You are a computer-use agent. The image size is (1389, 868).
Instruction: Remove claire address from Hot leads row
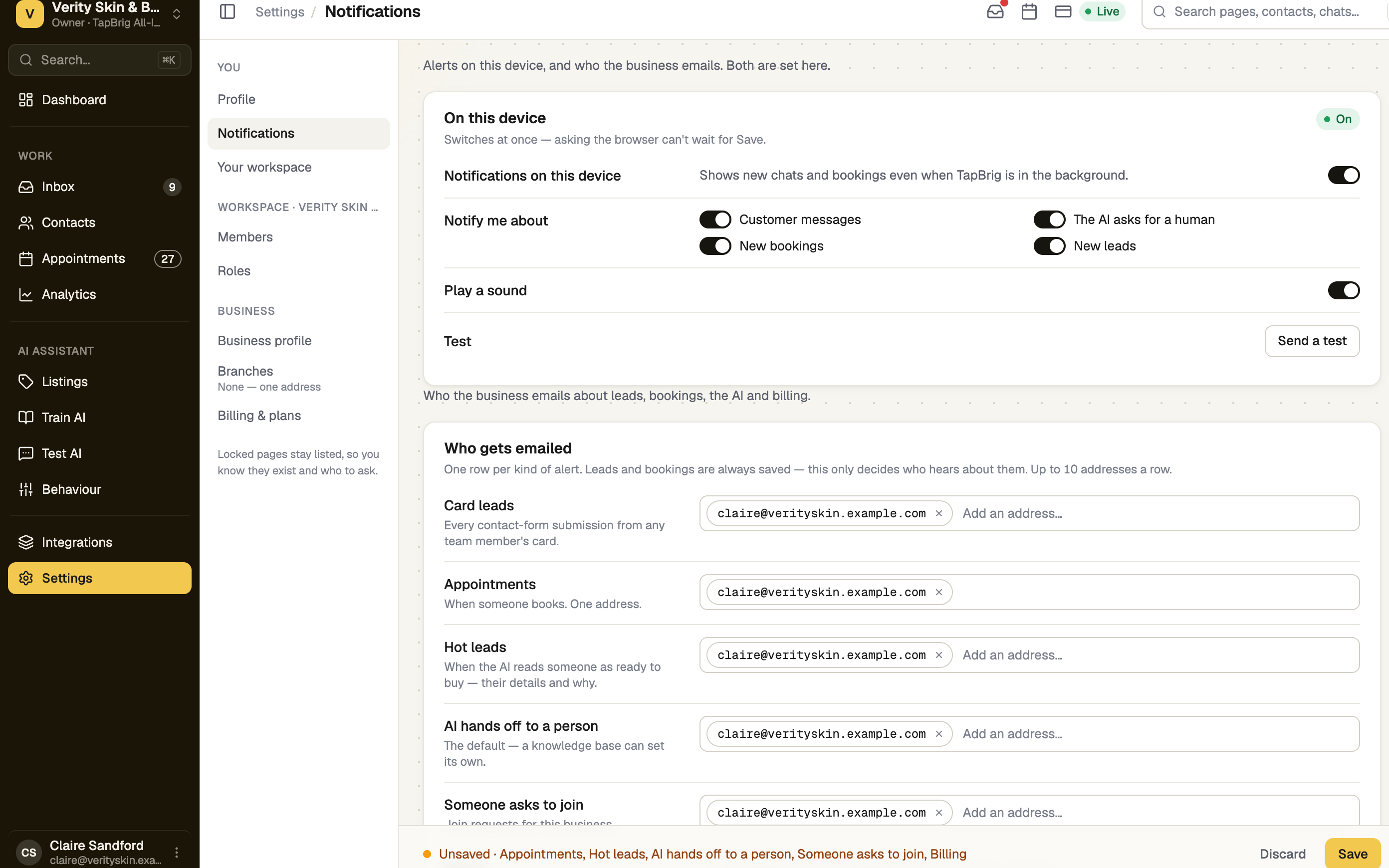tap(938, 655)
